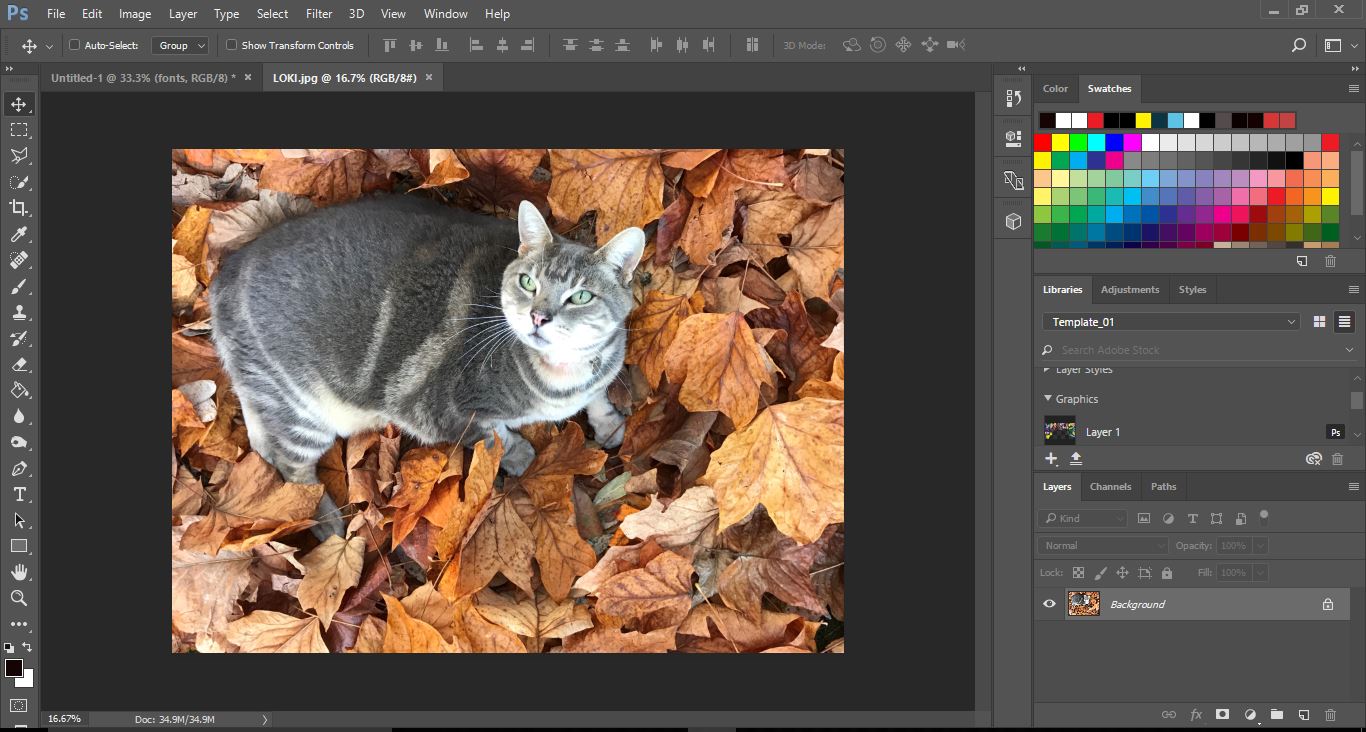Hide the Background layer visibility eye
1366x732 pixels.
click(x=1049, y=604)
